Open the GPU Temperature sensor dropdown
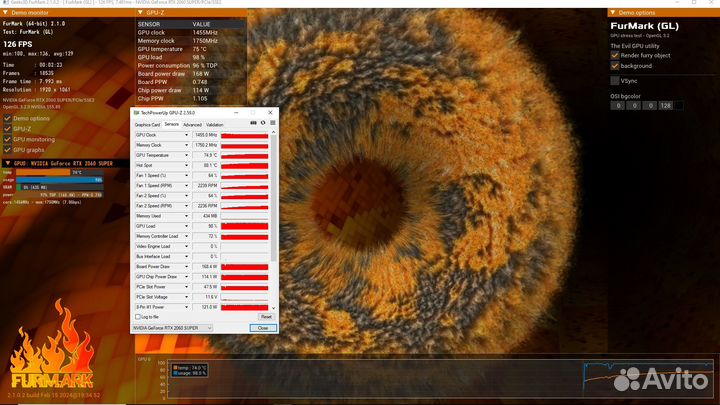 186,155
